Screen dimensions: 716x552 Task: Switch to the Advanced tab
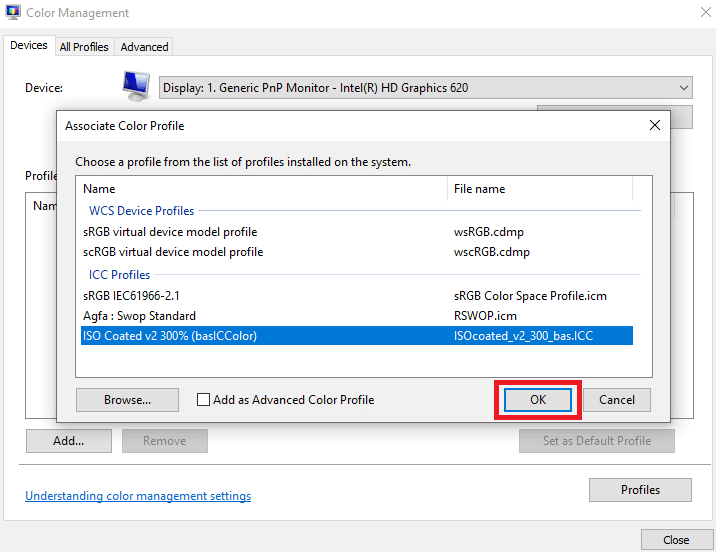(x=144, y=47)
